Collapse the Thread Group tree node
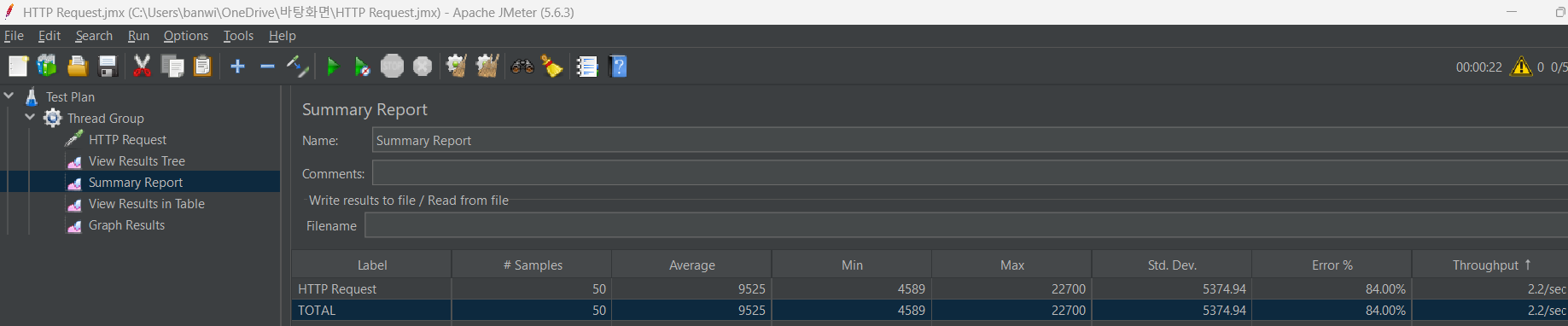This screenshot has height=326, width=1568. (31, 118)
